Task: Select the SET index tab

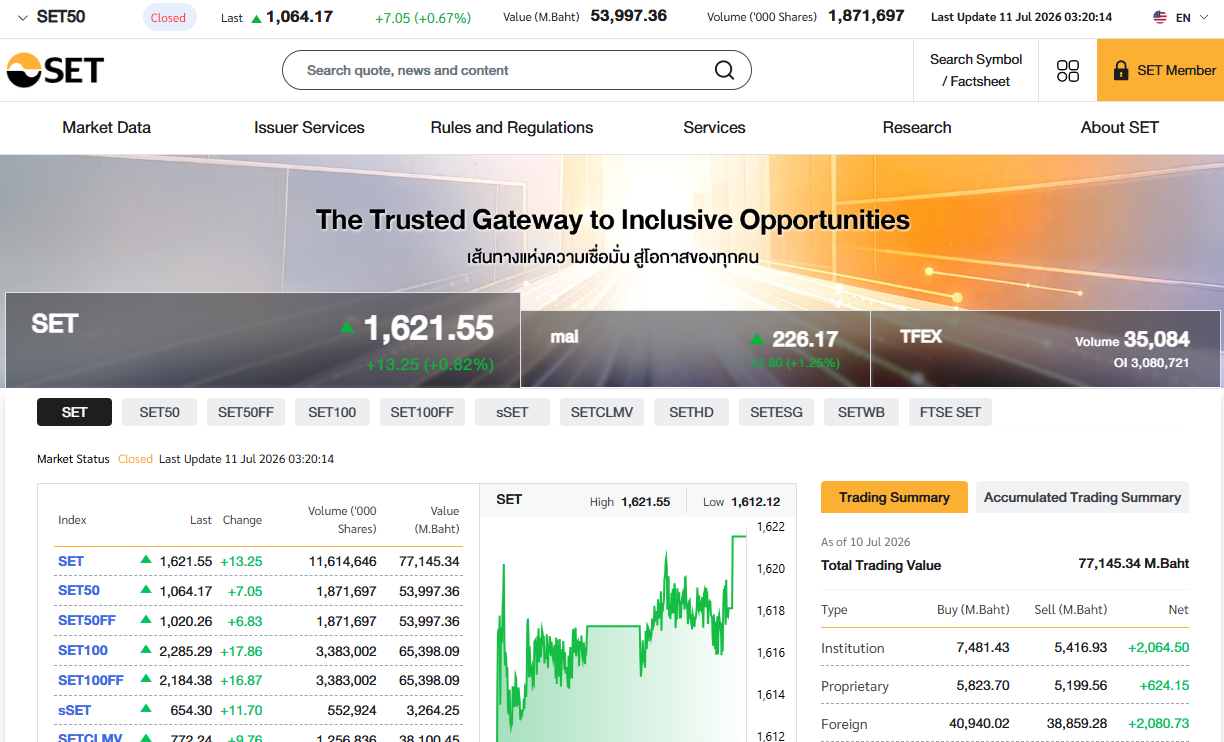Action: click(74, 412)
